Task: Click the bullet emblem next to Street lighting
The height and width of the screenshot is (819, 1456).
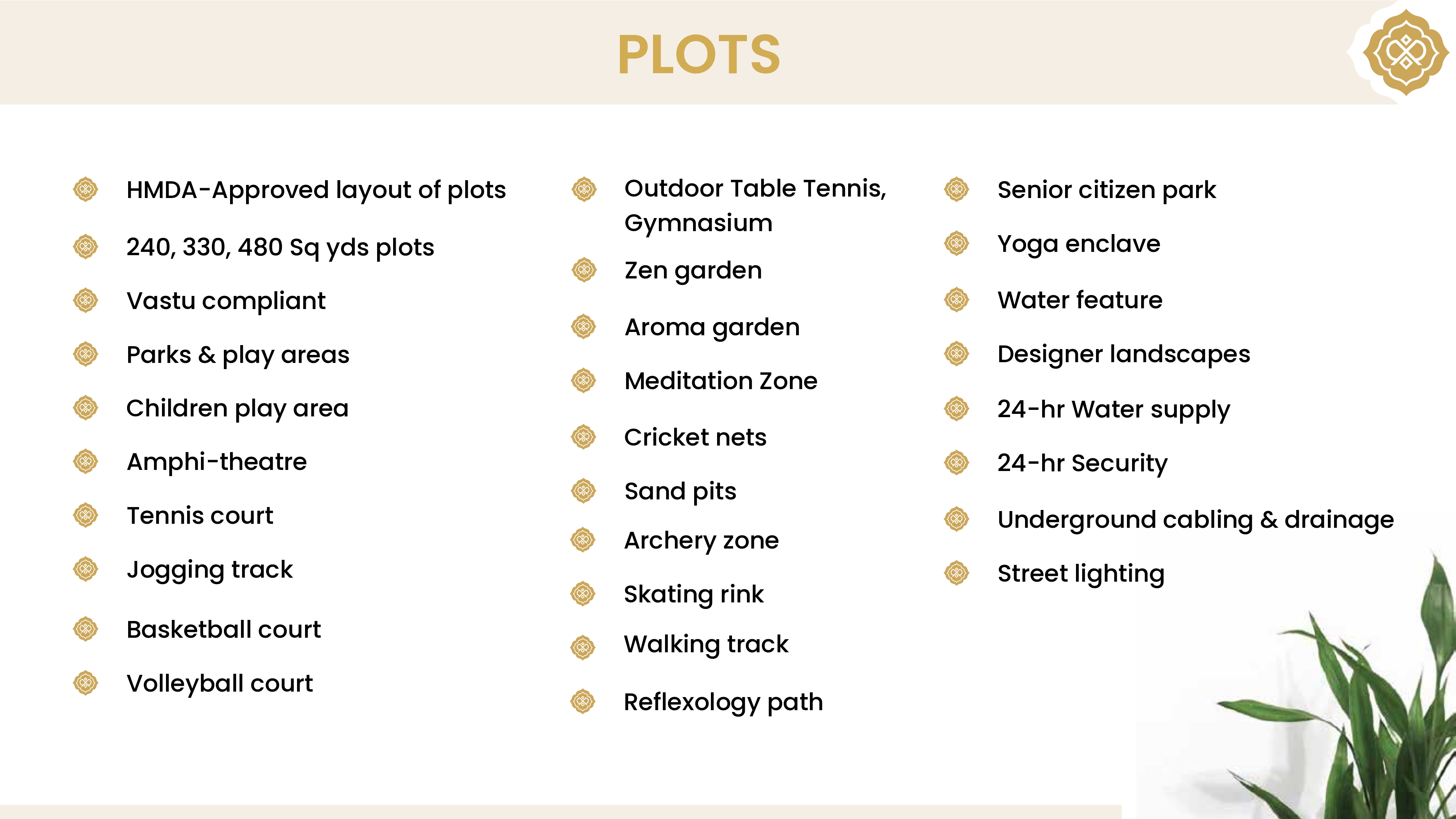Action: coord(957,573)
